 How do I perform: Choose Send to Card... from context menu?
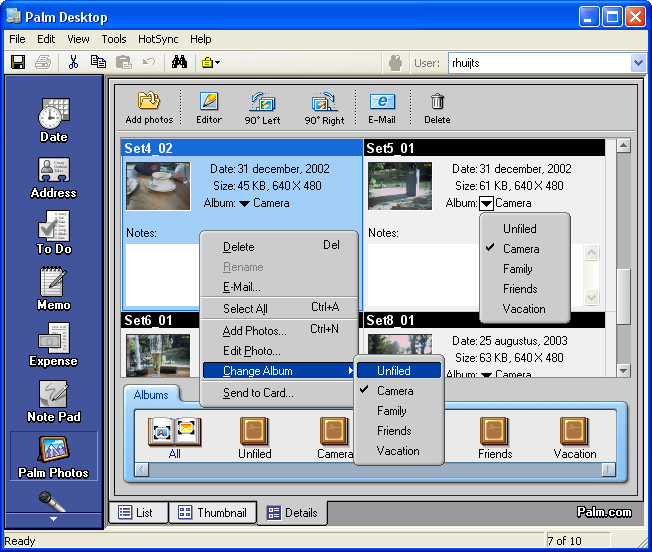[x=278, y=393]
